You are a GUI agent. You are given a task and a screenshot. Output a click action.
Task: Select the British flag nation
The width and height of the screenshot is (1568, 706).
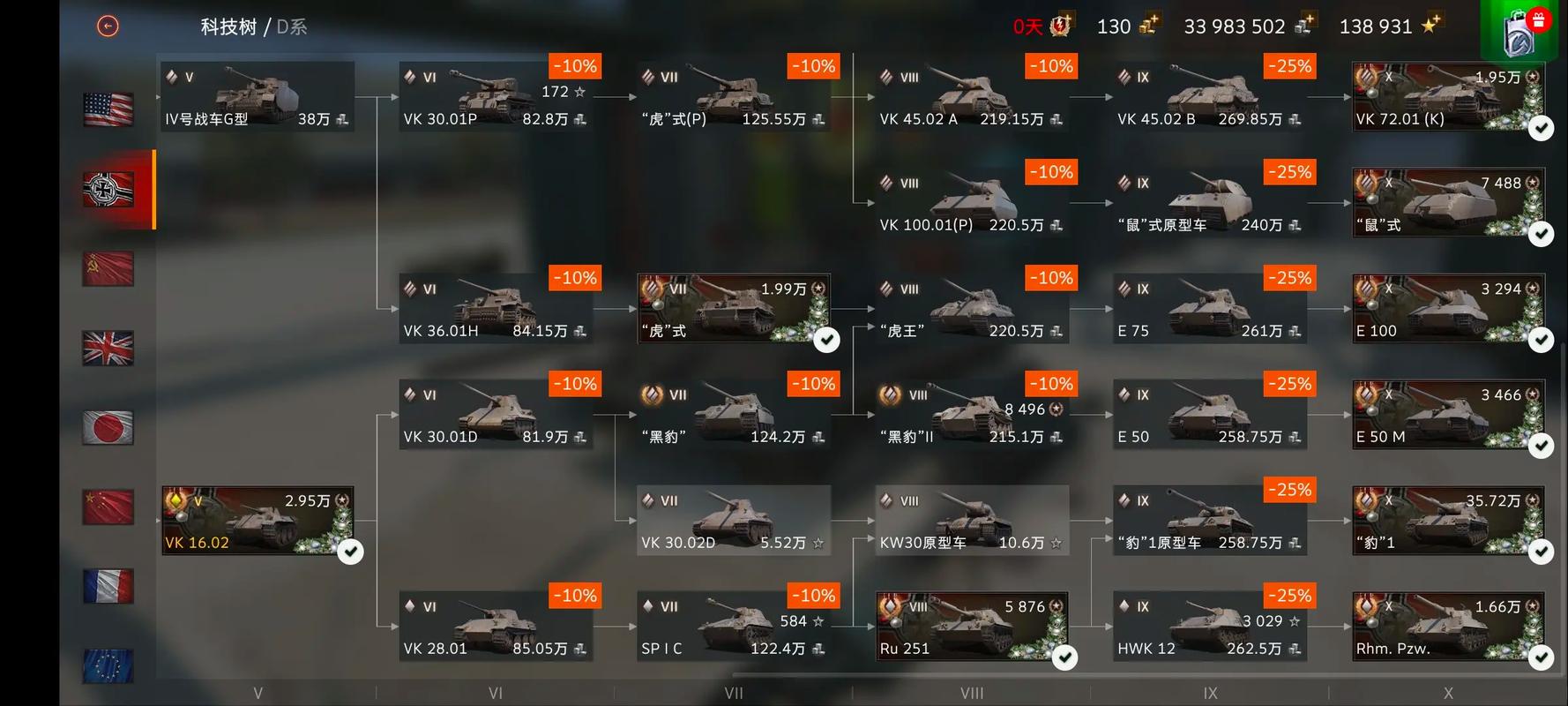click(x=108, y=348)
